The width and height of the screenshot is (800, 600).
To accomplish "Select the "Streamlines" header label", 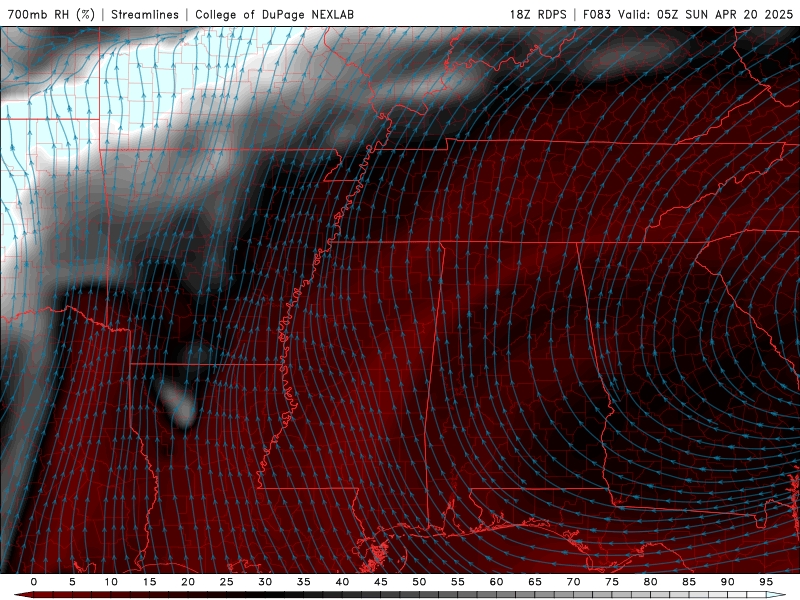I will (145, 14).
